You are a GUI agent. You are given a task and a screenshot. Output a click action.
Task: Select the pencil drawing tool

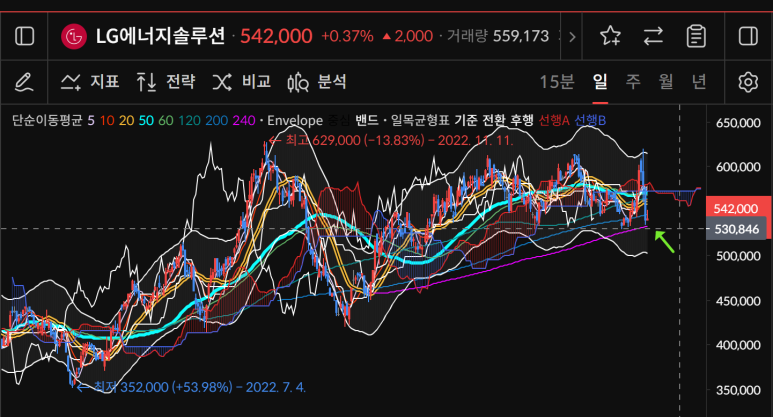(24, 82)
